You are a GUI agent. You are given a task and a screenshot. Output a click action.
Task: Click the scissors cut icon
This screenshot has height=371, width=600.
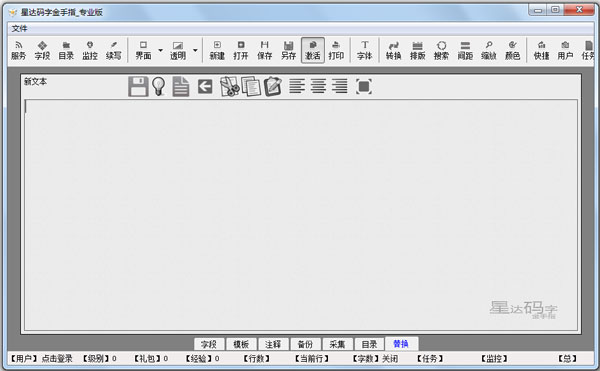pos(229,86)
